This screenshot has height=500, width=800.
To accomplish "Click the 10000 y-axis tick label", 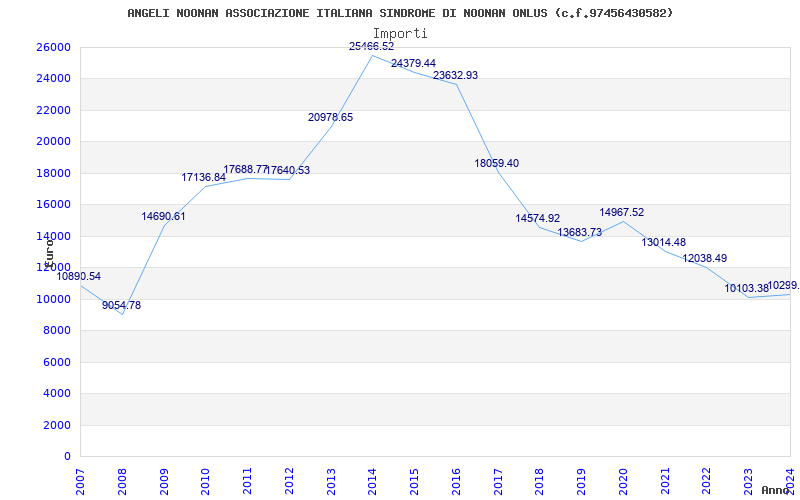I will click(53, 299).
